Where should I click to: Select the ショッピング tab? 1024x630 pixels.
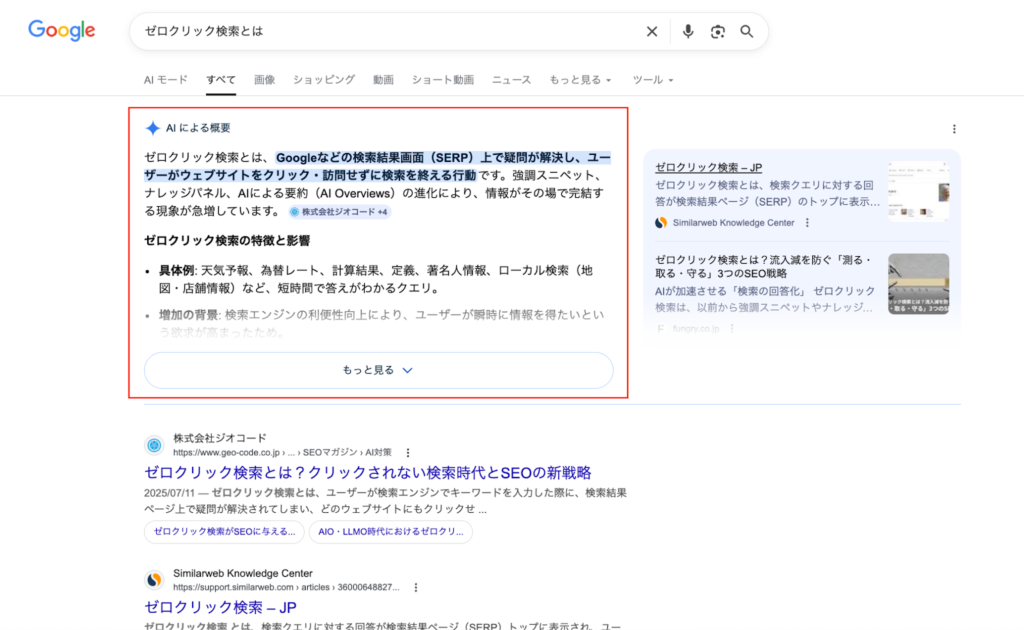[323, 80]
